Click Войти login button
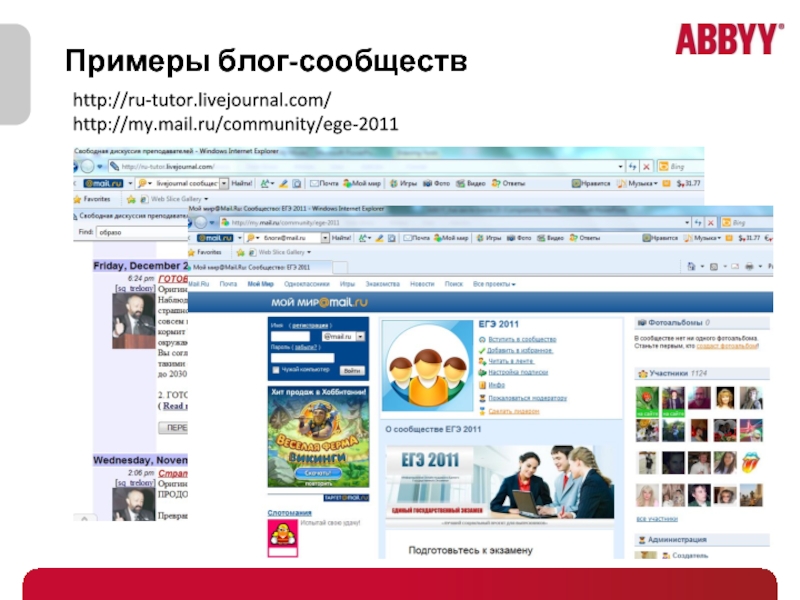800x600 pixels. pos(352,370)
